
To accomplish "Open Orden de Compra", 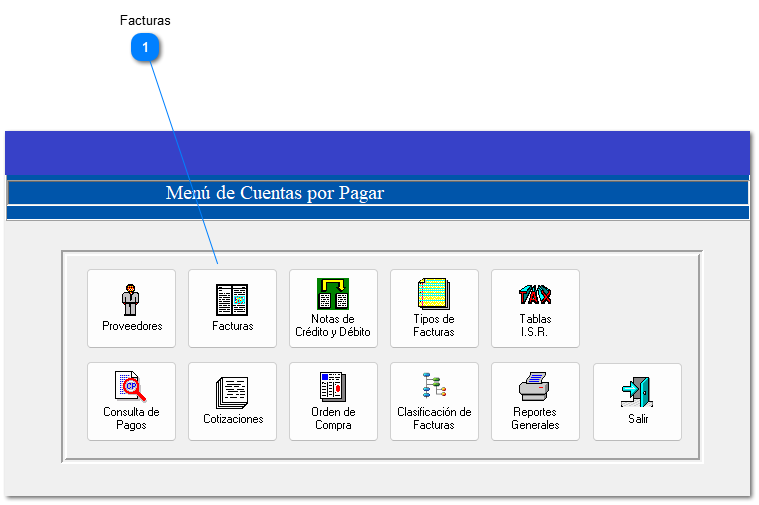I will (x=333, y=401).
